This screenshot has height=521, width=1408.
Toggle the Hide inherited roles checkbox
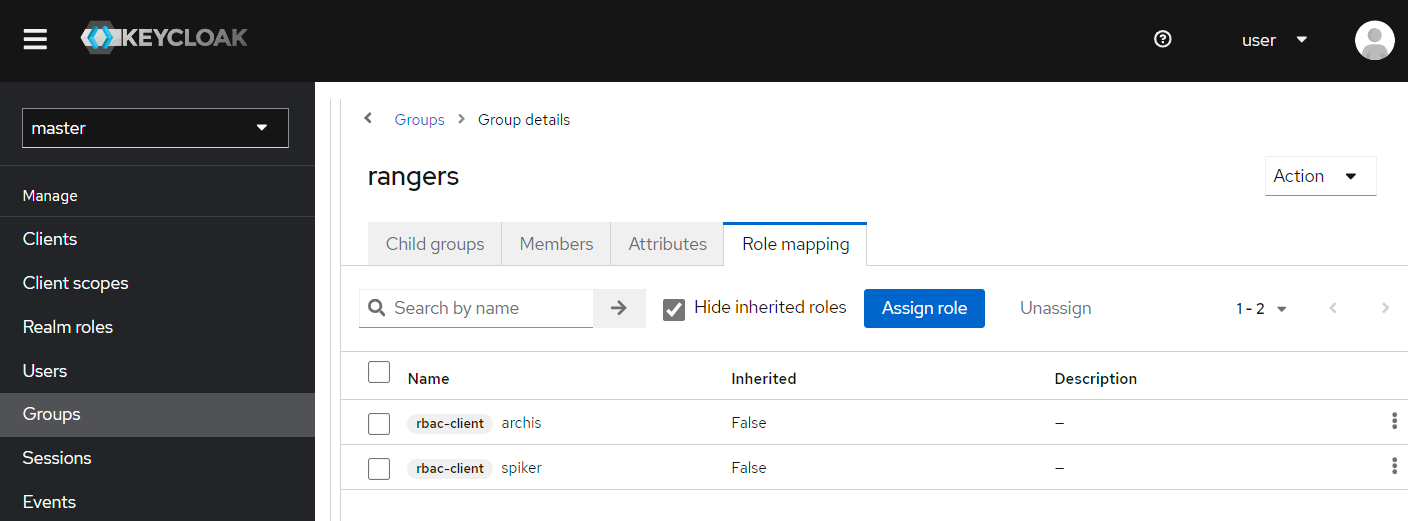[x=674, y=308]
